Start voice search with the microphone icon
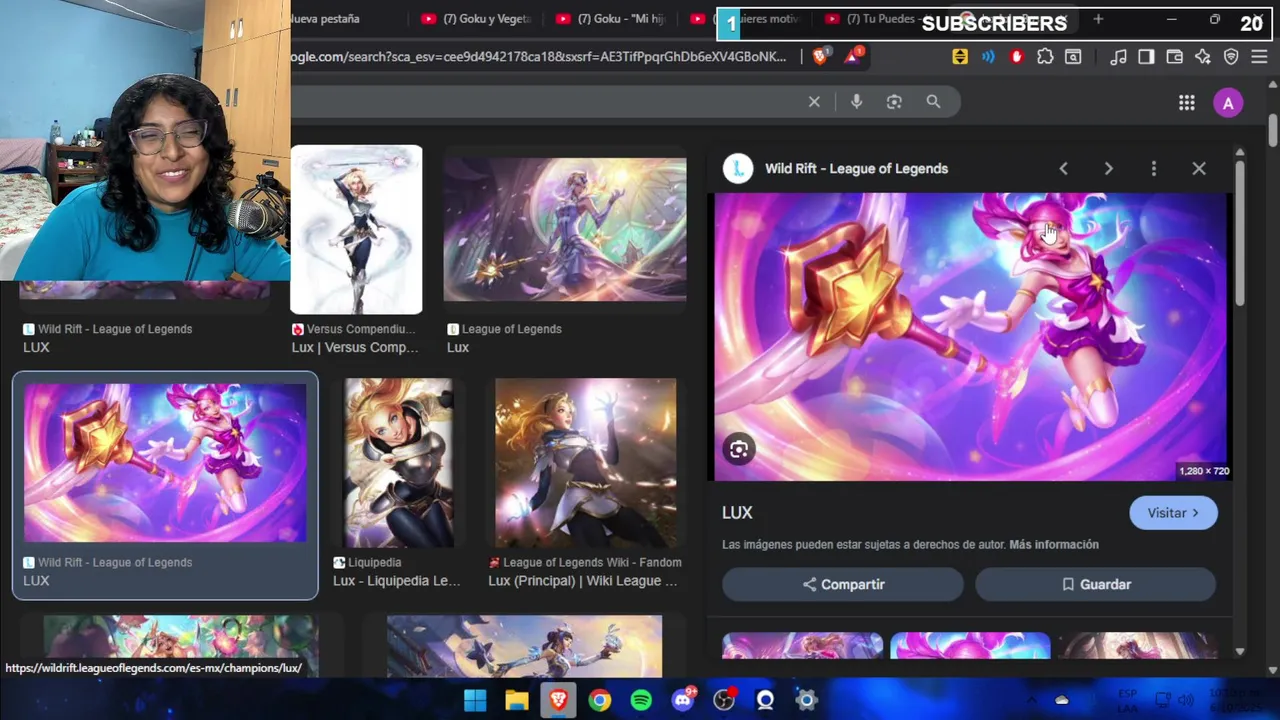 pos(856,102)
